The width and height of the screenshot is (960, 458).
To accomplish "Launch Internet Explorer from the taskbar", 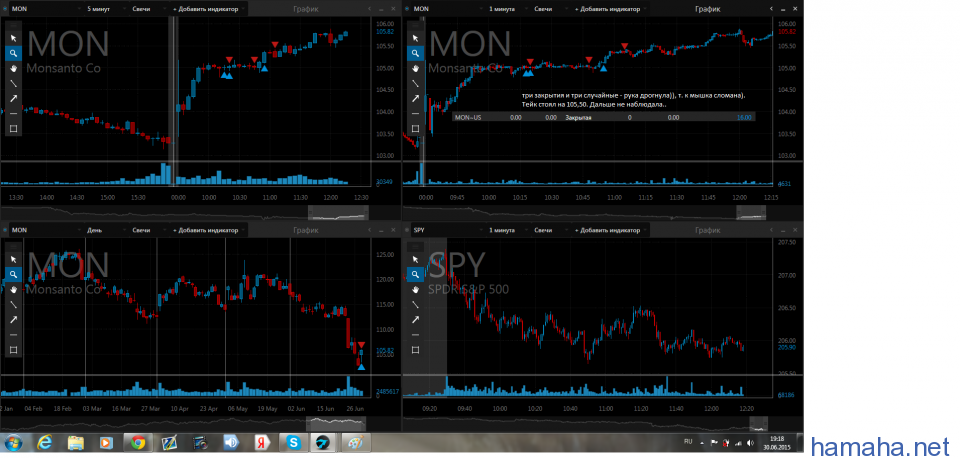I will pos(45,442).
